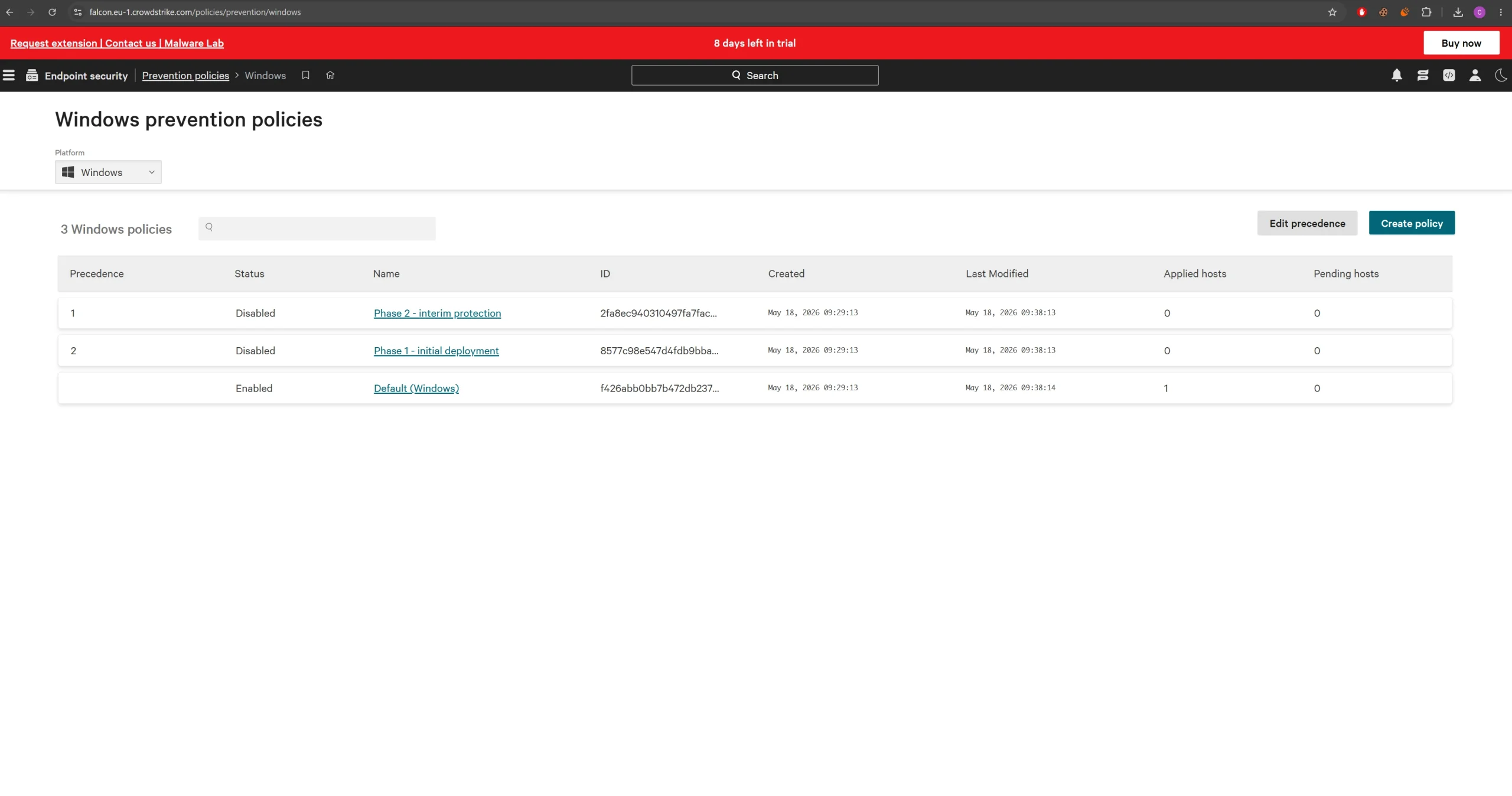Screen dimensions: 1512x796
Task: Click the 3 Windows policies count label
Action: (x=116, y=229)
